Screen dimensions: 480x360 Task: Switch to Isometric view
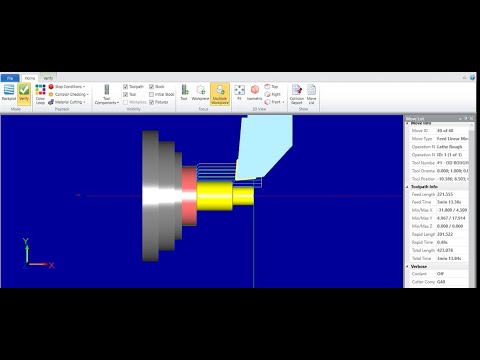[x=255, y=92]
